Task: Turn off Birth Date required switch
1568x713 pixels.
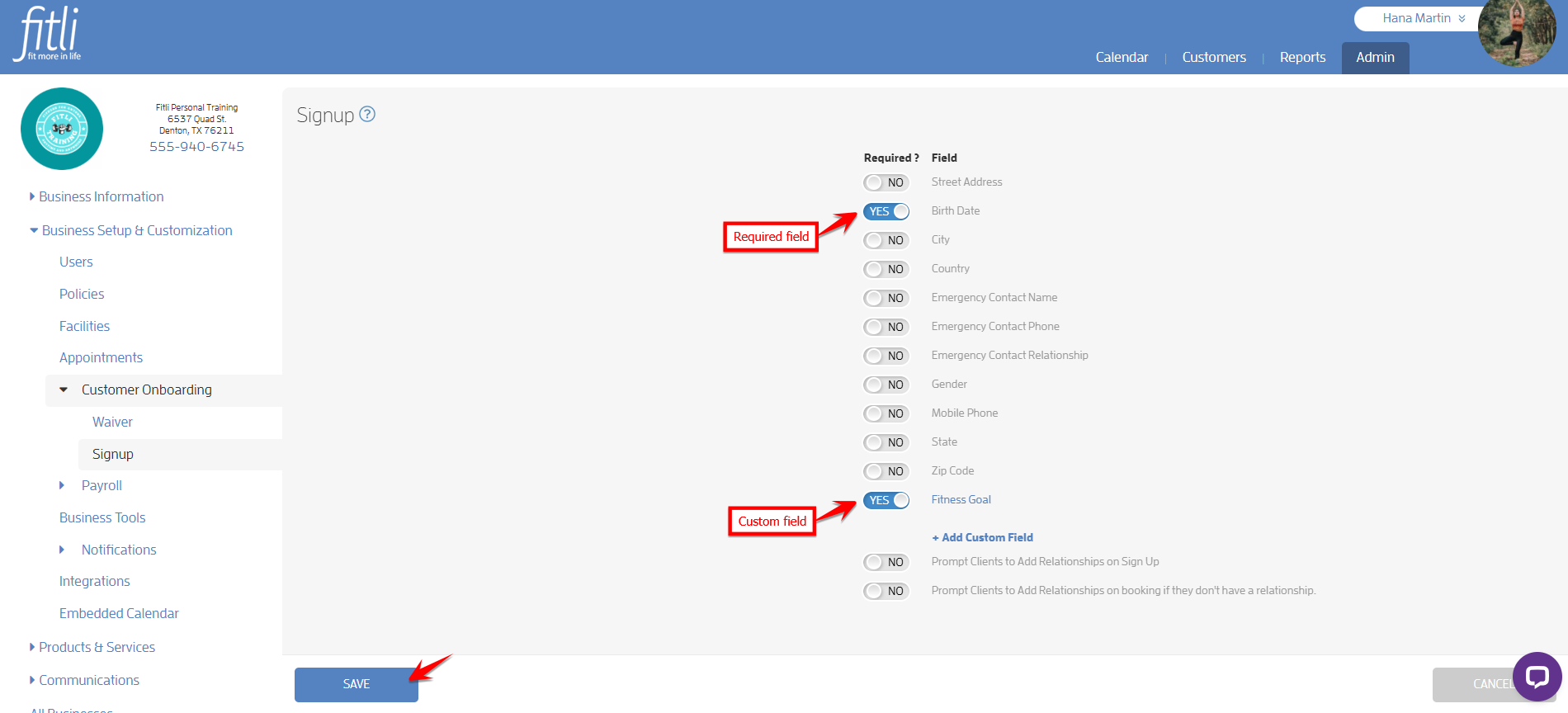Action: 886,211
